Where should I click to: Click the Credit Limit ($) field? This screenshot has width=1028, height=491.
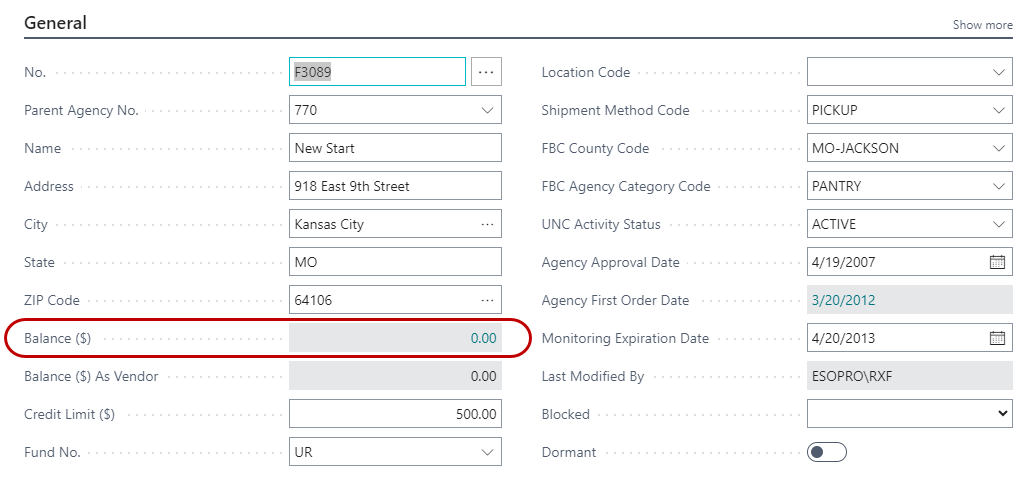tap(394, 414)
